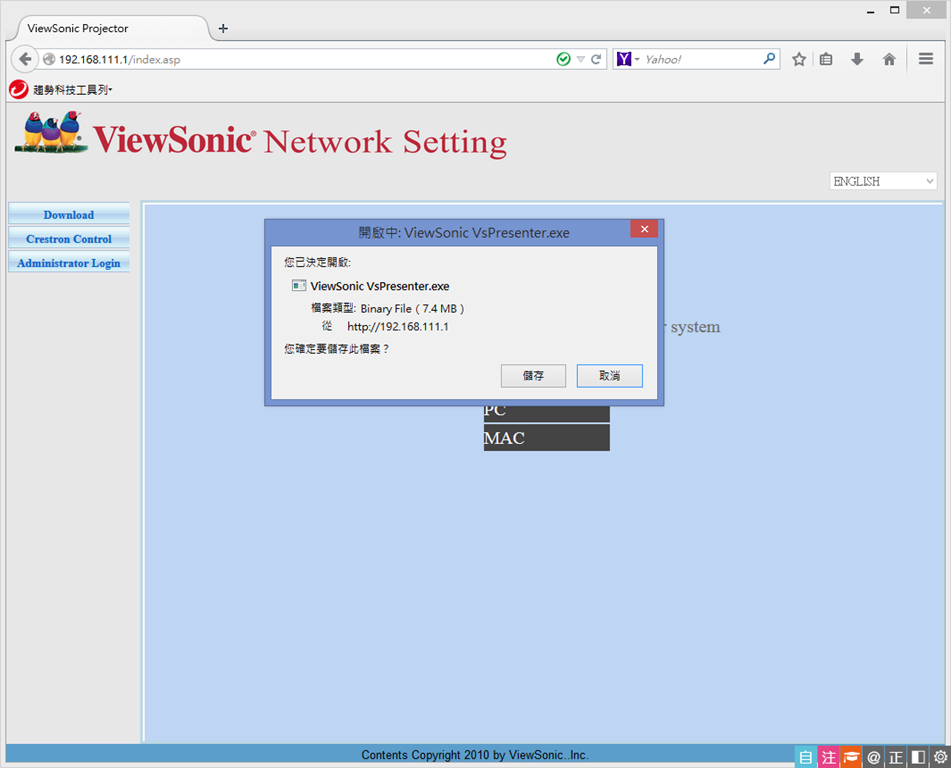Screen dimensions: 951x768
Task: Click the 儲存 (Save) button
Action: (533, 376)
